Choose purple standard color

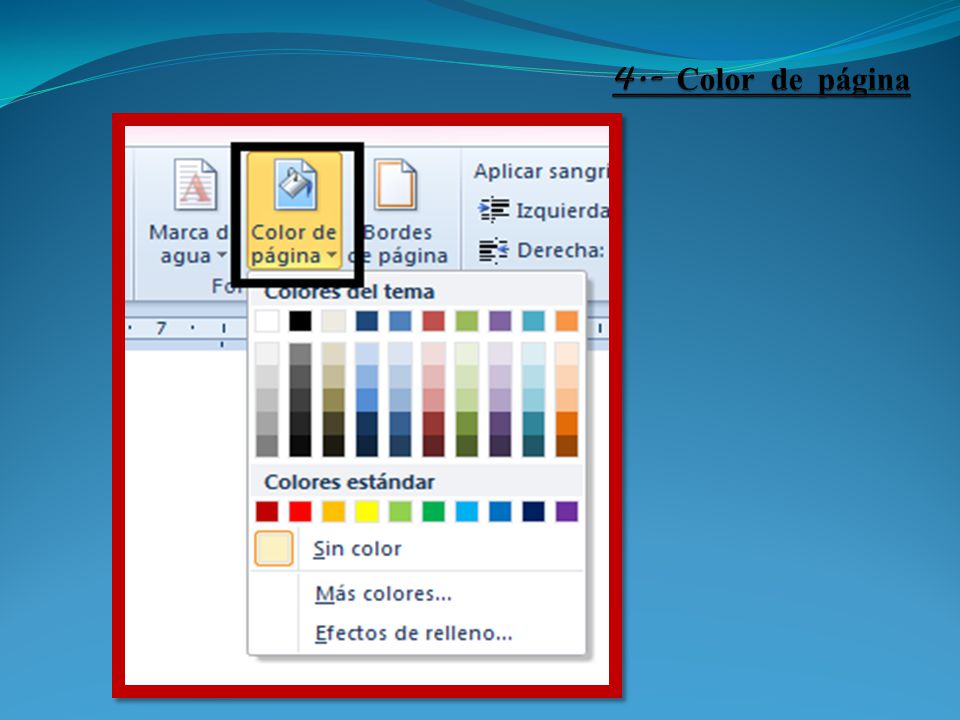click(x=567, y=511)
